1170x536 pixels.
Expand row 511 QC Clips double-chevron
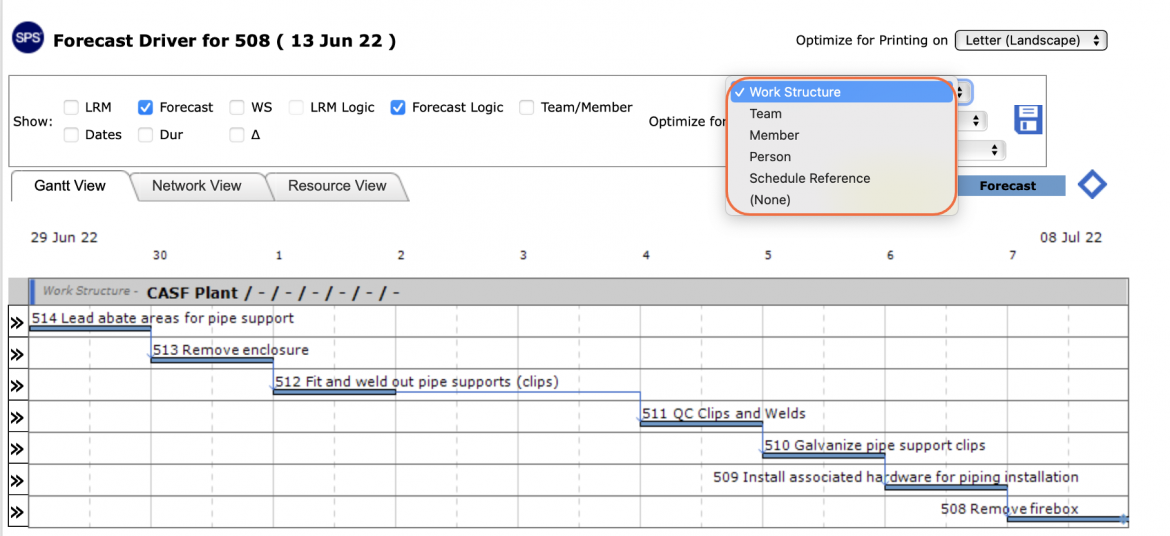(16, 418)
